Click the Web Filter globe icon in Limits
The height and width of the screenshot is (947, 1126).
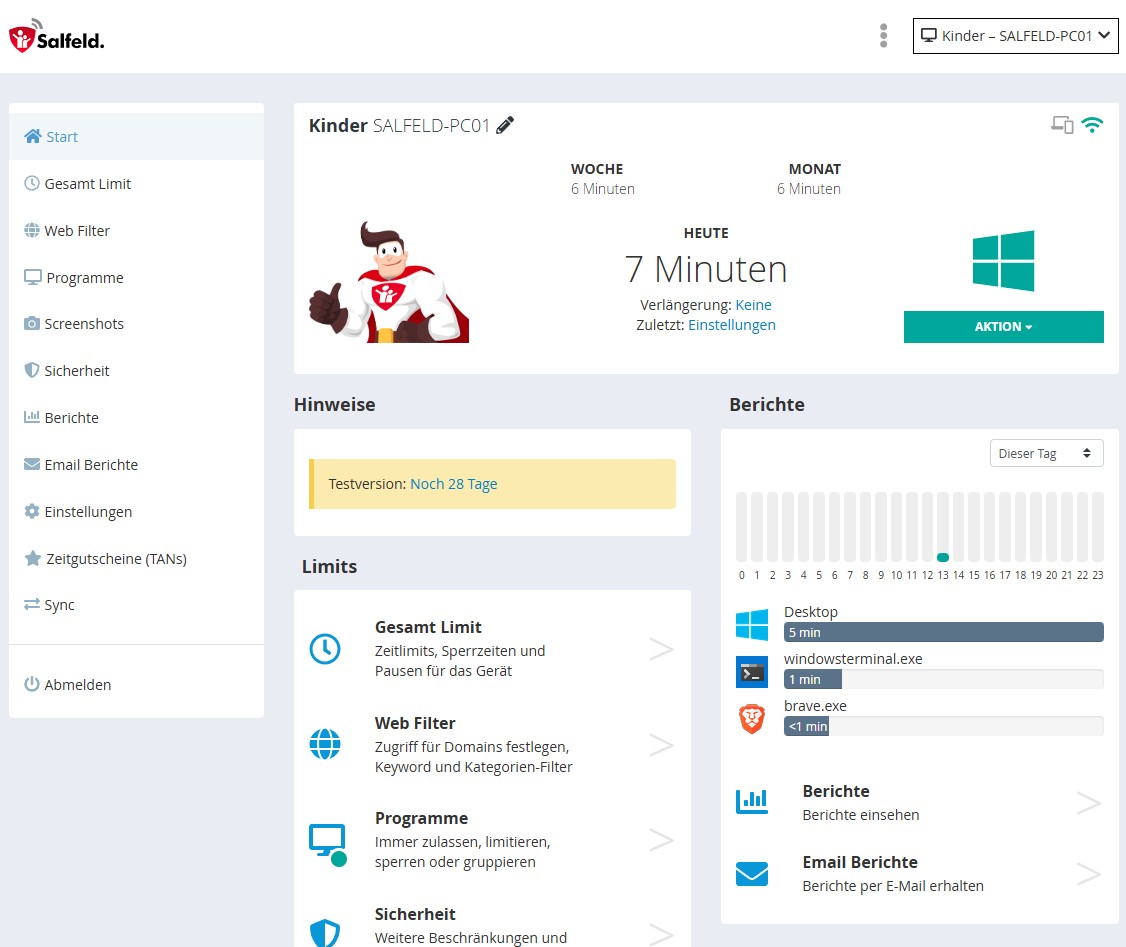325,745
